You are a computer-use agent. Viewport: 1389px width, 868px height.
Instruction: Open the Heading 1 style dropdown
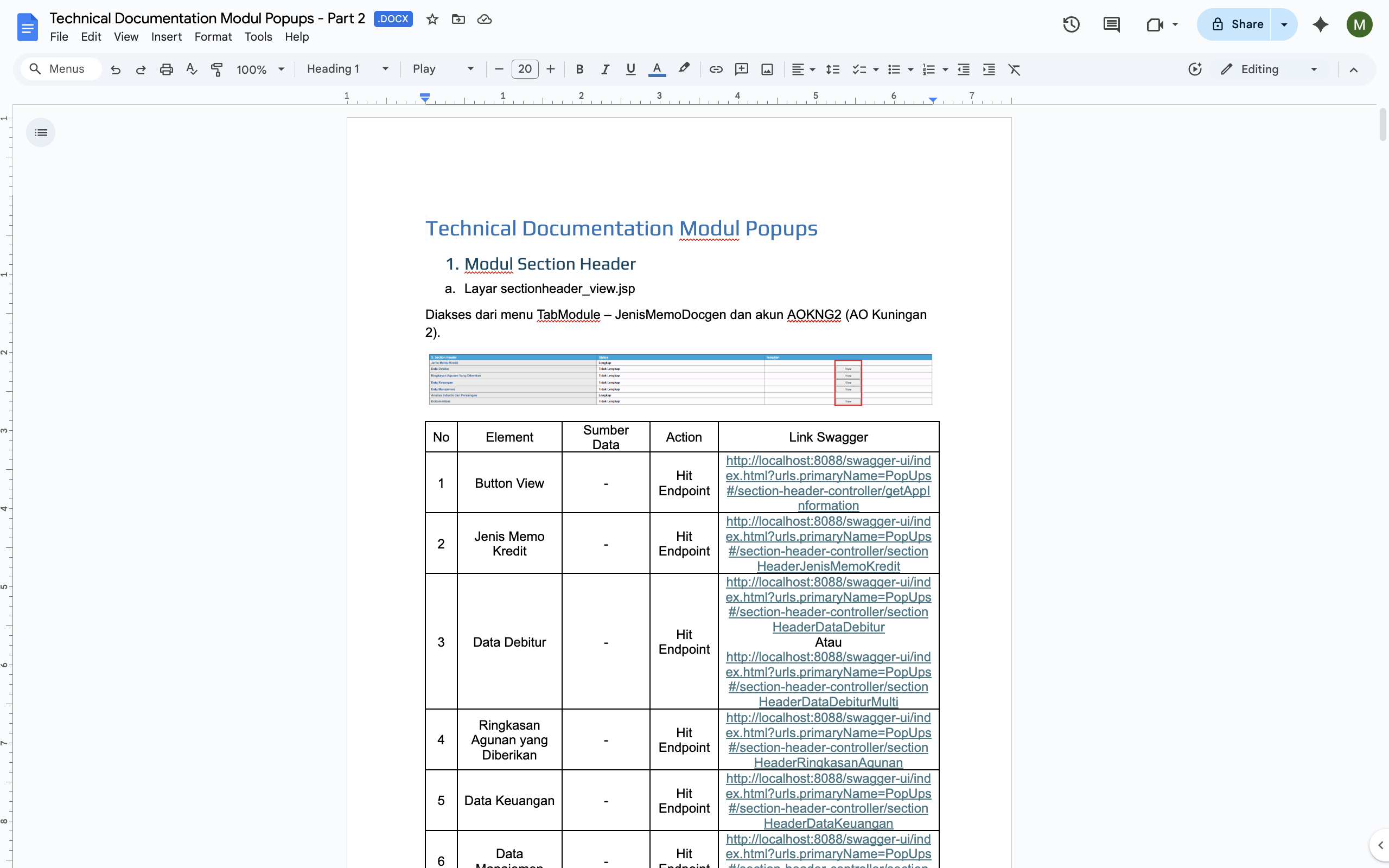pyautogui.click(x=347, y=69)
